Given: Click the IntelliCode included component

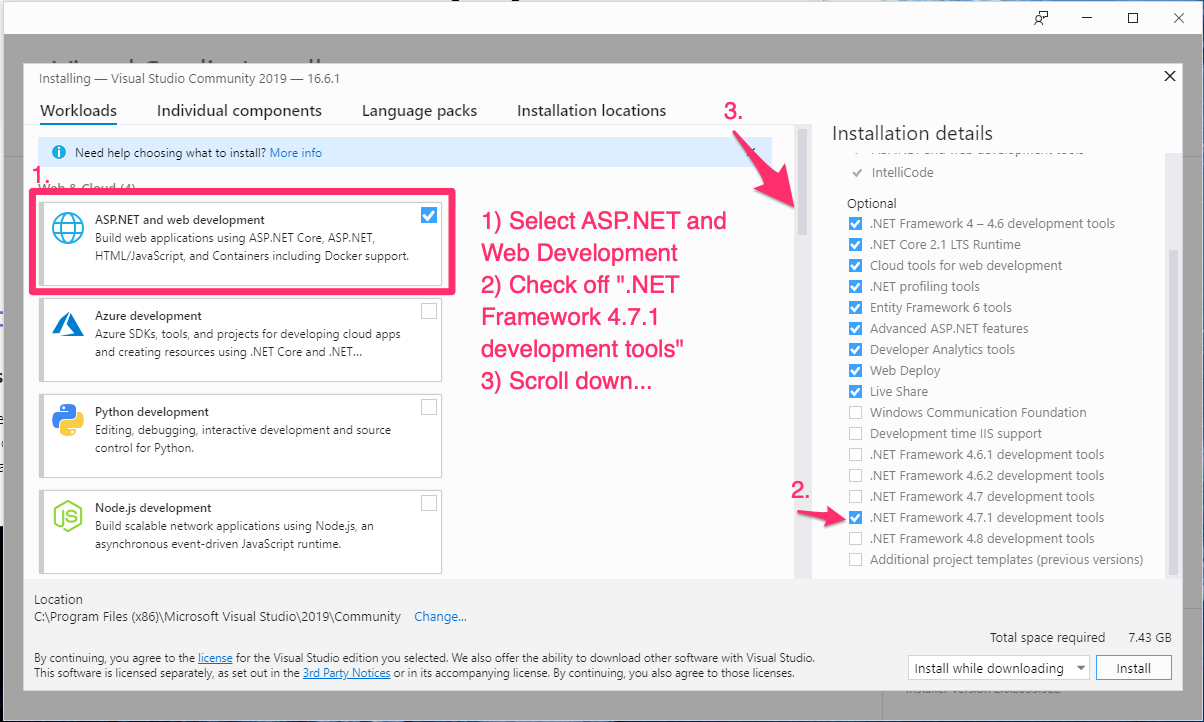Looking at the screenshot, I should 902,172.
